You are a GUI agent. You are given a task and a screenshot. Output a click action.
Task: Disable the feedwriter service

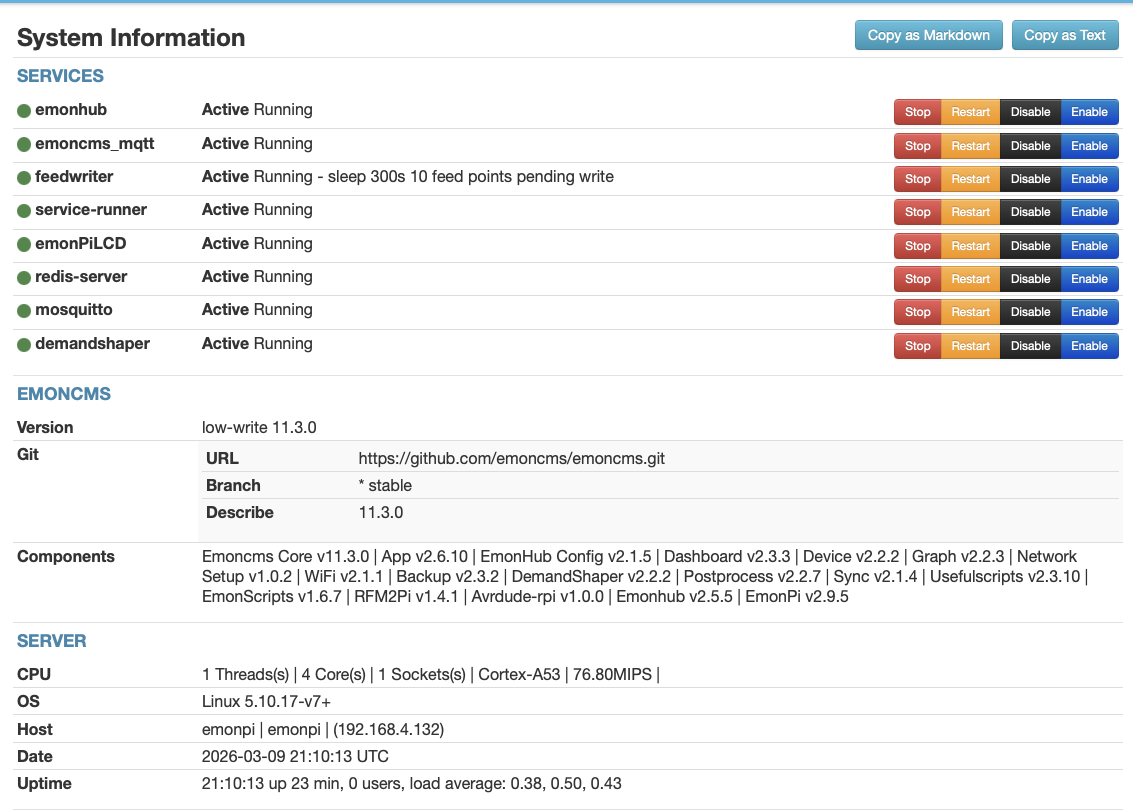1030,179
